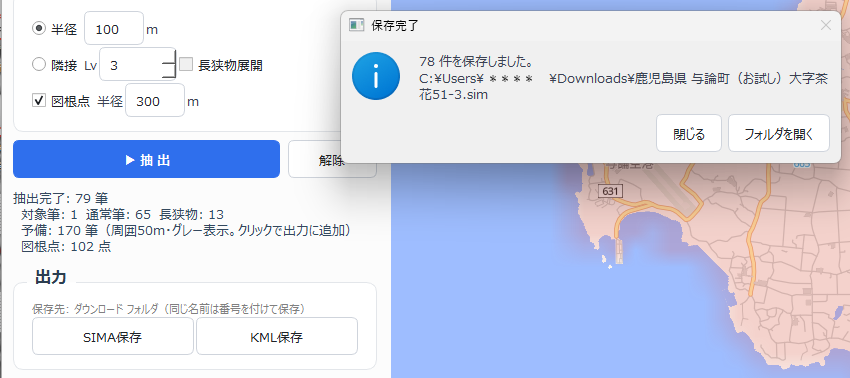
Task: Click the 解除 button
Action: coord(332,159)
